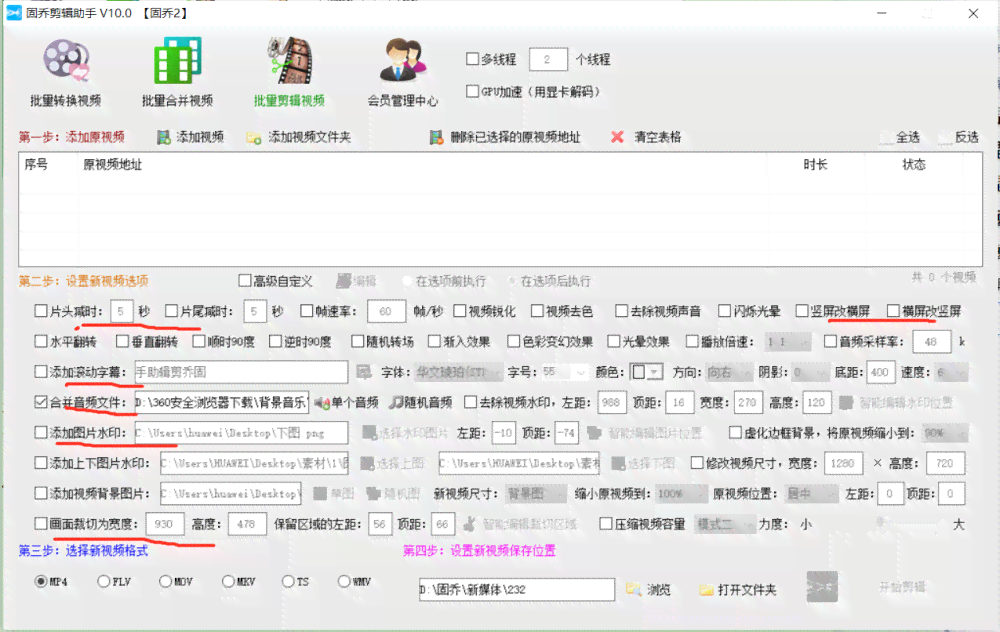This screenshot has width=1000, height=632.
Task: Enable 多线程 checkbox
Action: [472, 59]
